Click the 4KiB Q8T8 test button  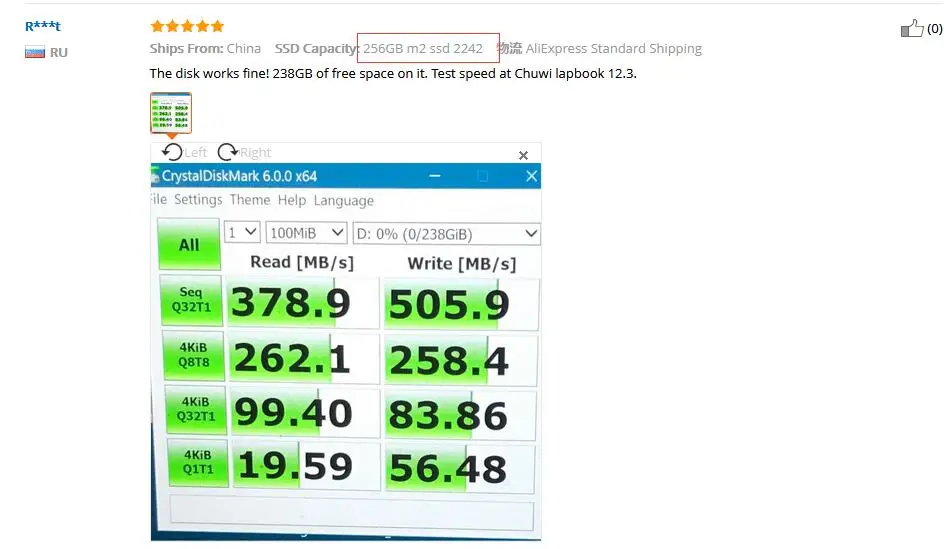(193, 355)
